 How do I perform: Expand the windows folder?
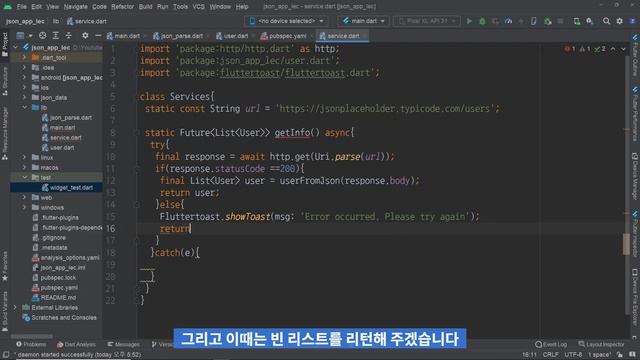24,207
